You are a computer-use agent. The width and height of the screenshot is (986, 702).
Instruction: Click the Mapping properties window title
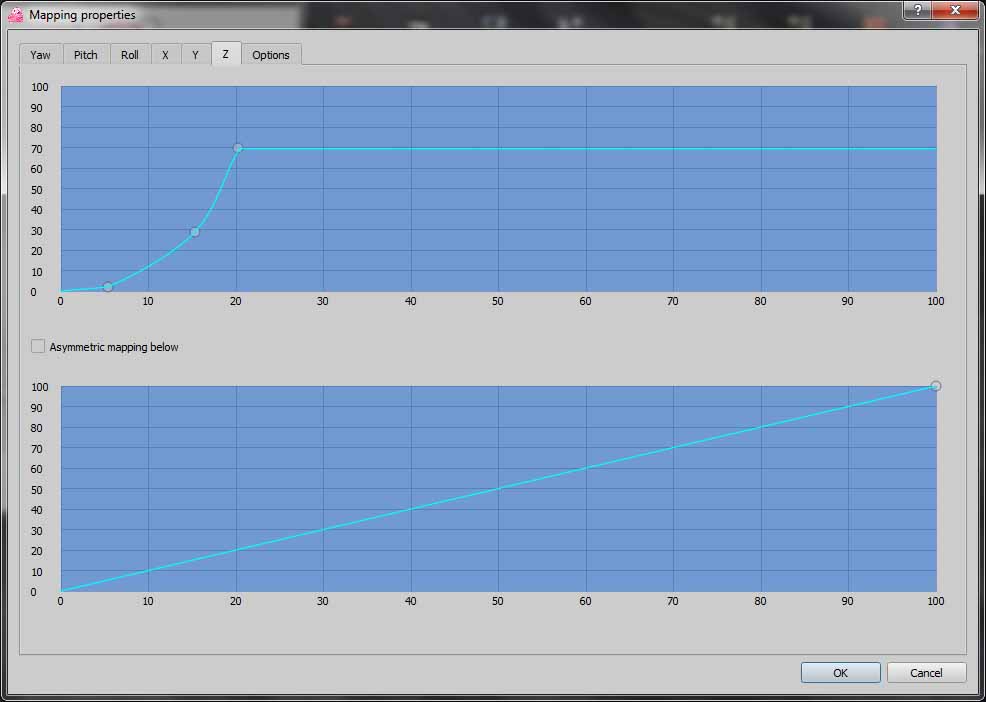pyautogui.click(x=82, y=15)
